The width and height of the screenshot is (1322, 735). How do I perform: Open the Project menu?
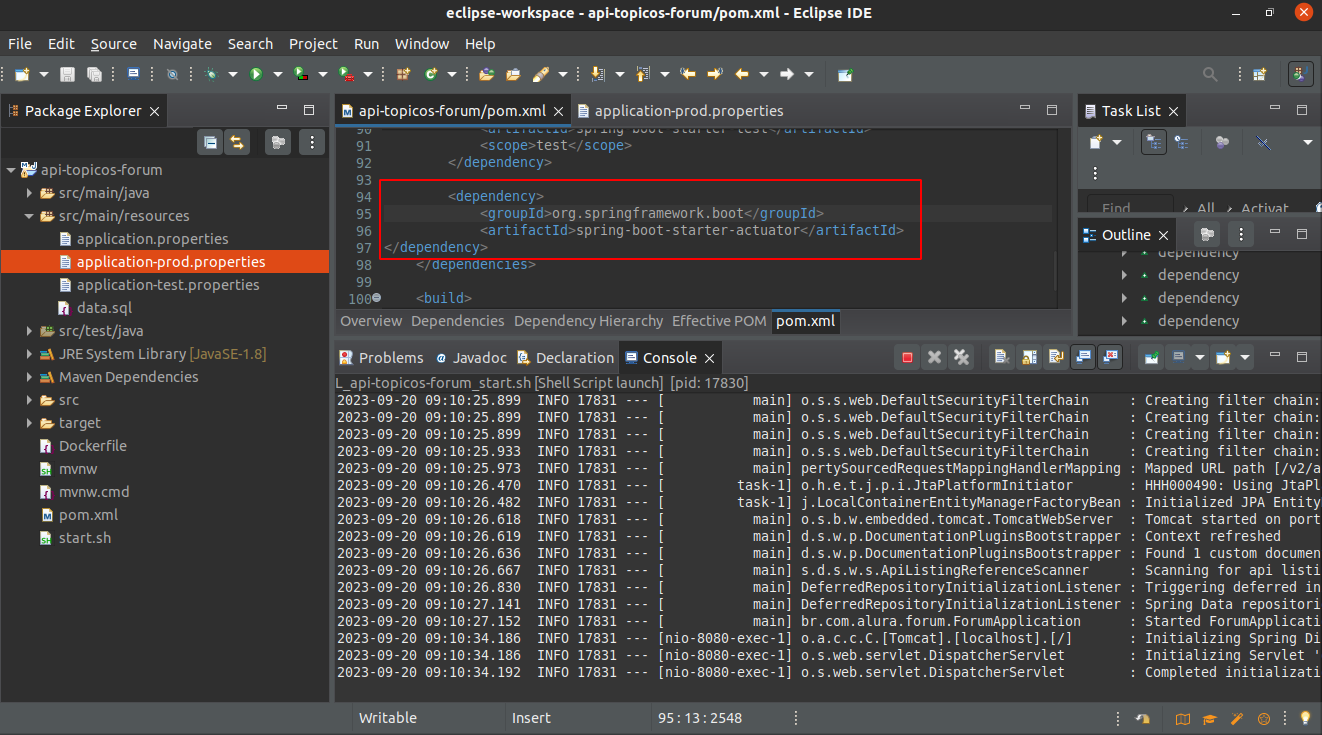click(x=313, y=44)
